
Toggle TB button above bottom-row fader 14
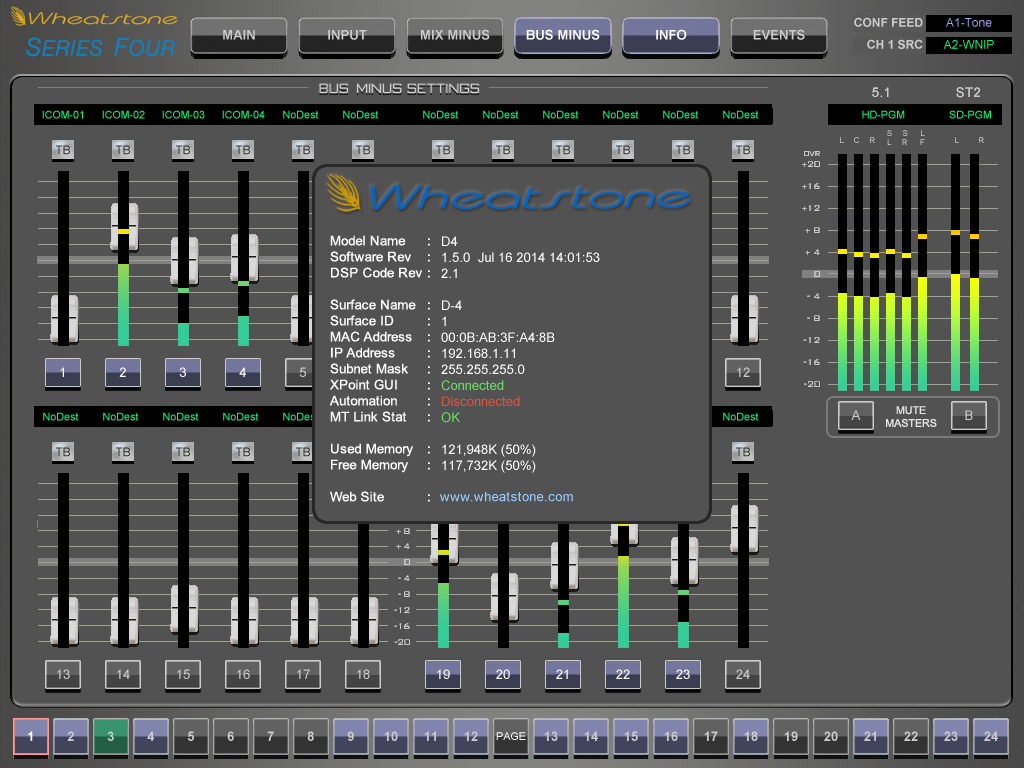tap(123, 452)
